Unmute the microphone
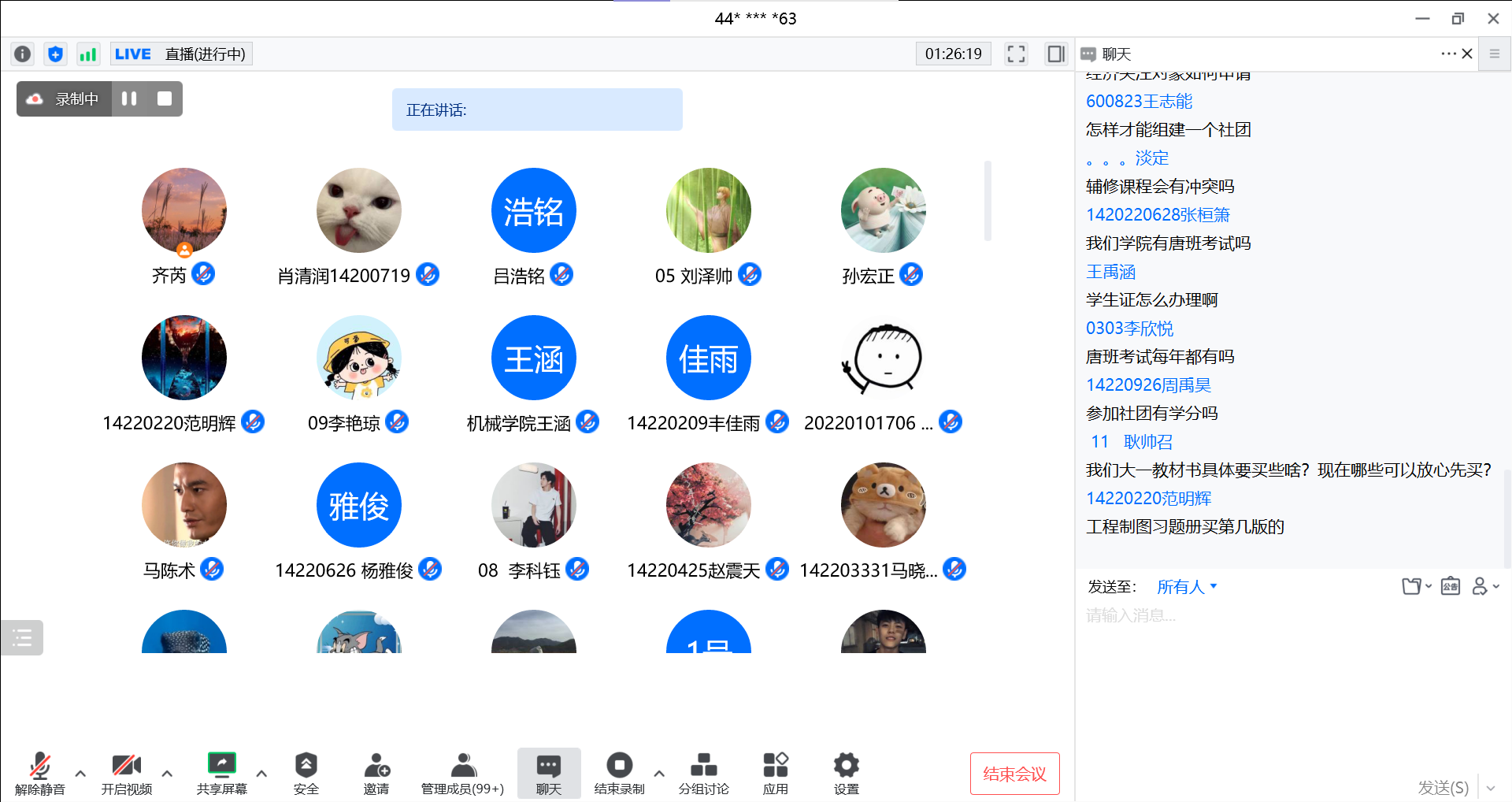 pos(39,773)
